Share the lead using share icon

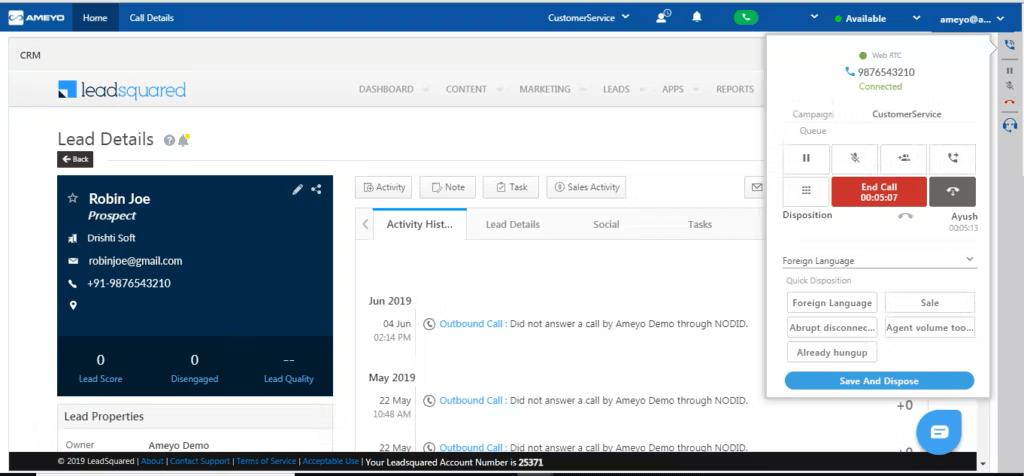click(x=316, y=189)
